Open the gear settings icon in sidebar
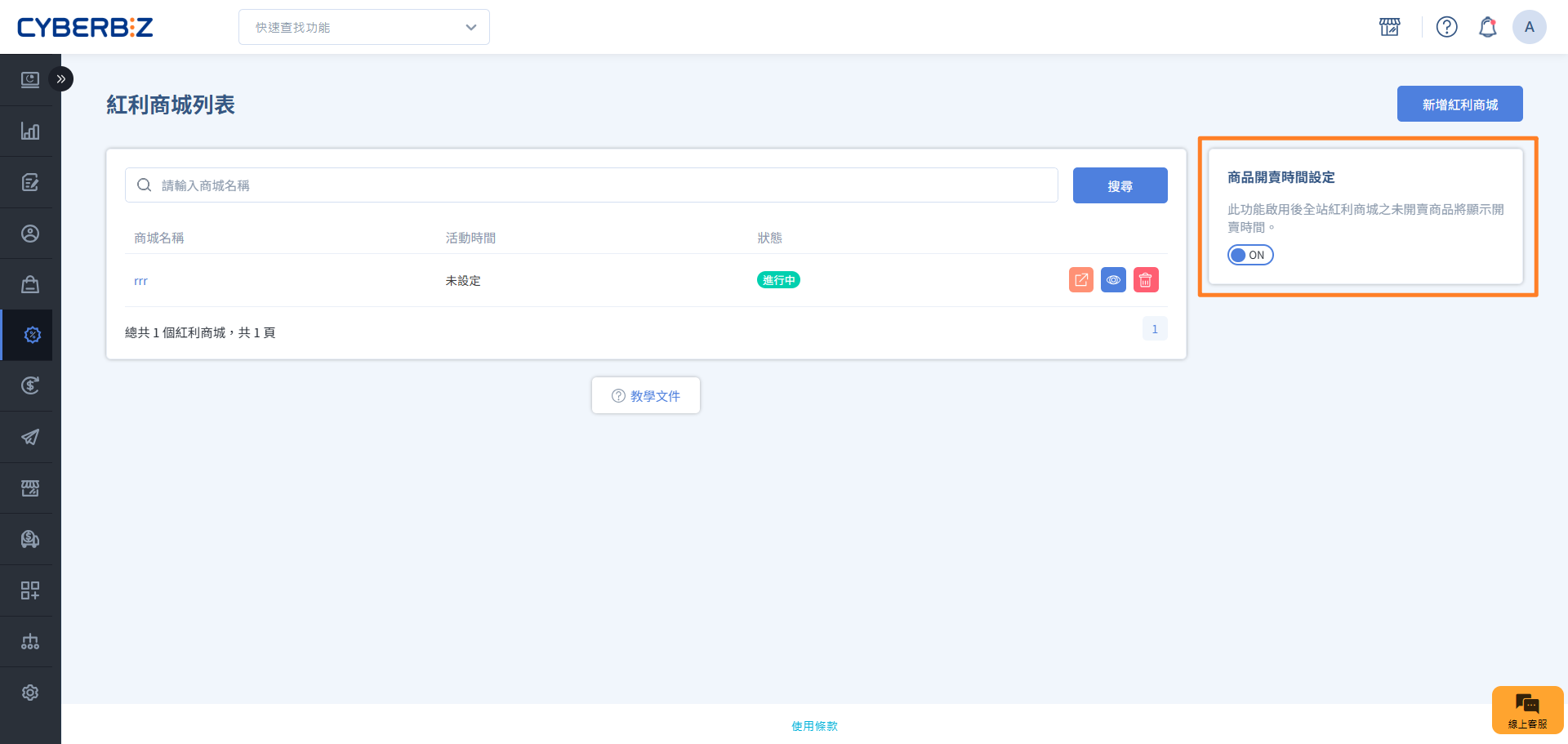Viewport: 1568px width, 744px height. coord(30,693)
